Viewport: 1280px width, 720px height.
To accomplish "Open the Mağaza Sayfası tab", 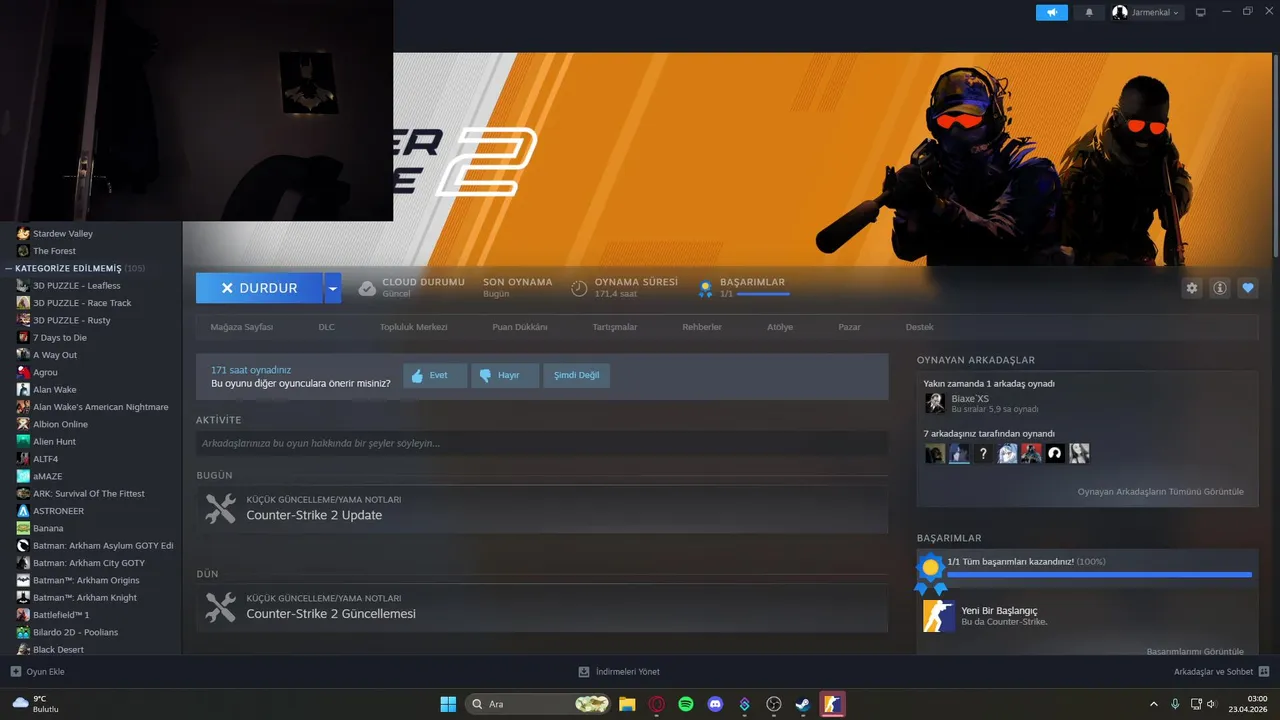I will 242,327.
